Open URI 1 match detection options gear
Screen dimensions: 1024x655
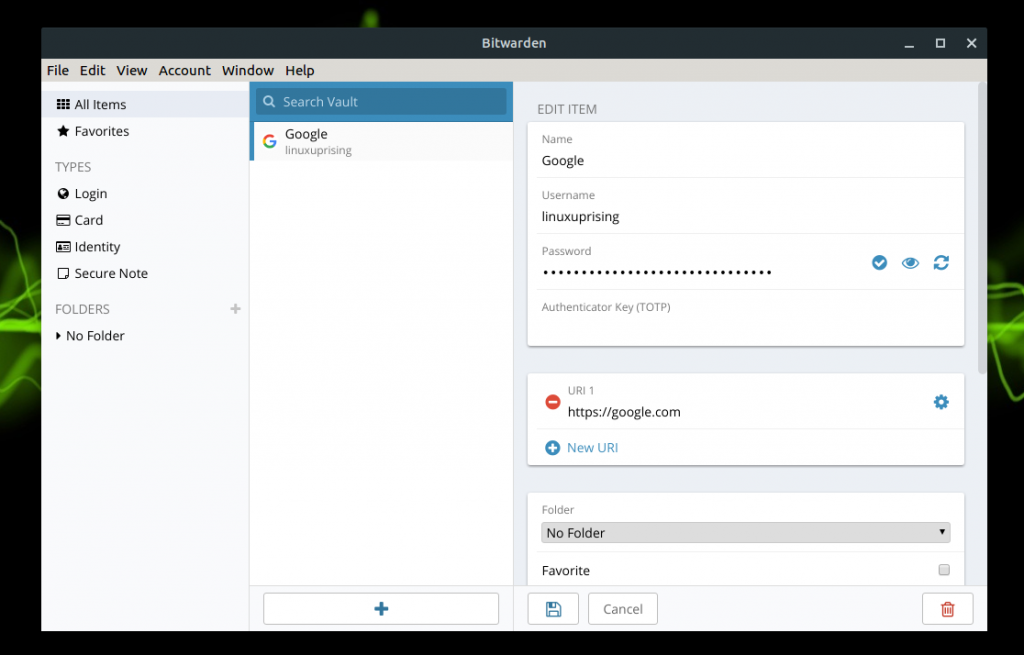[941, 401]
